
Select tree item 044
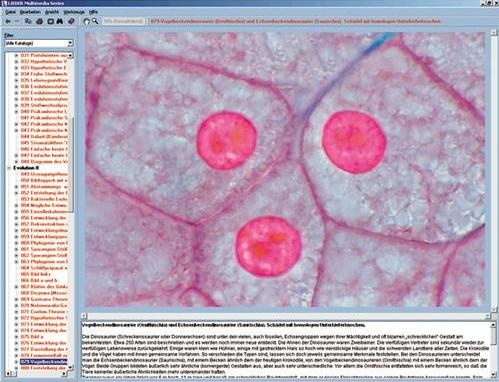[44, 137]
